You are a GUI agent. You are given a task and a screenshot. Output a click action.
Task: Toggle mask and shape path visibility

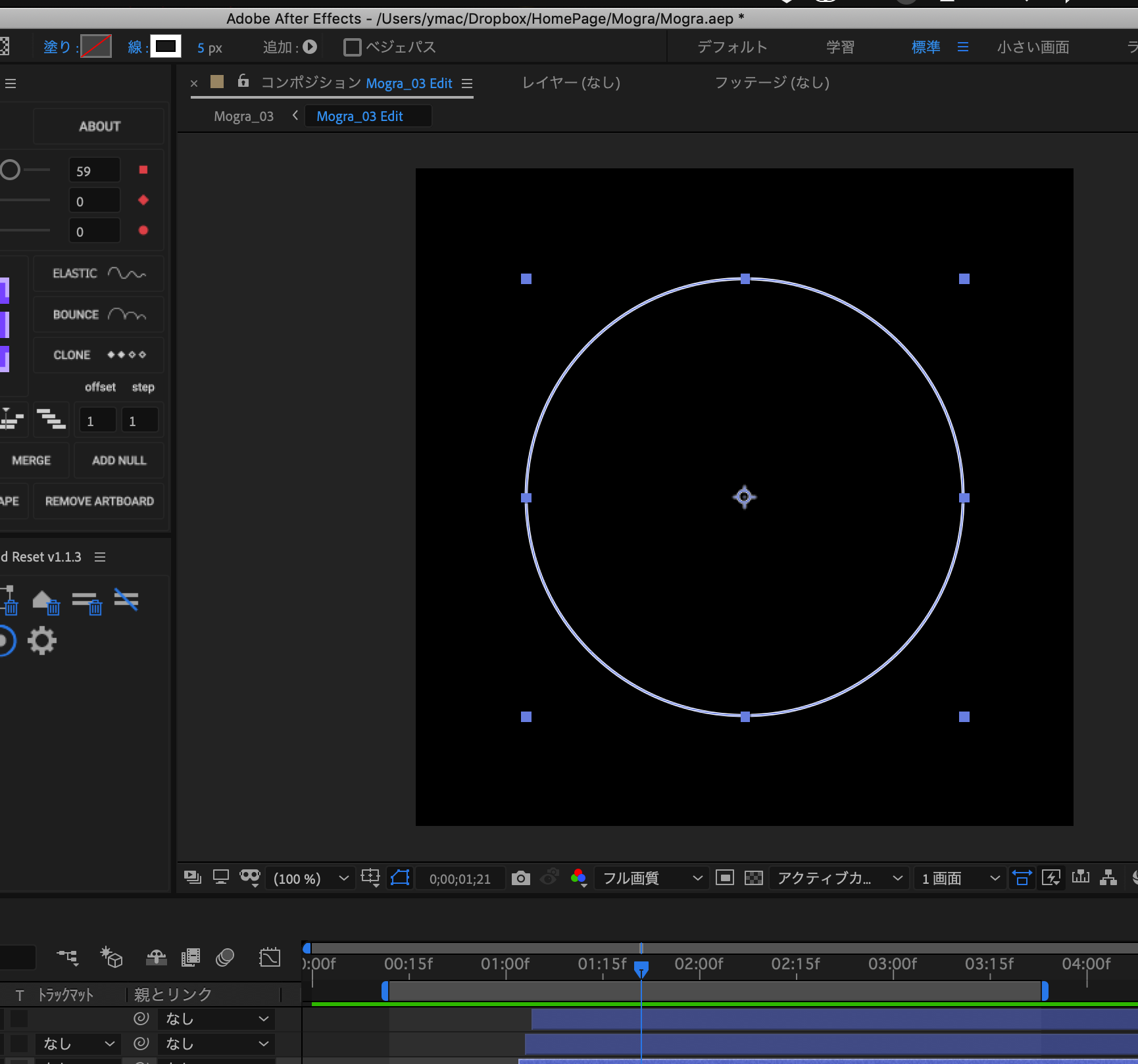click(x=400, y=878)
